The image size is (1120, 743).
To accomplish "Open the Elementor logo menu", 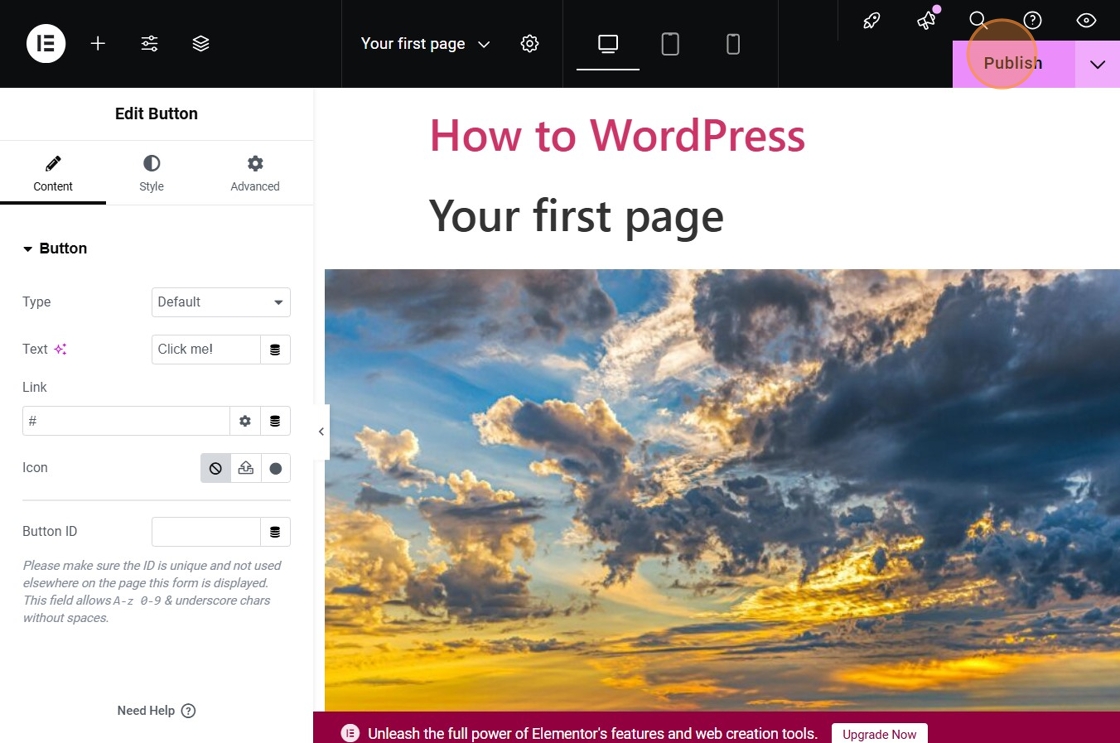I will click(x=46, y=44).
